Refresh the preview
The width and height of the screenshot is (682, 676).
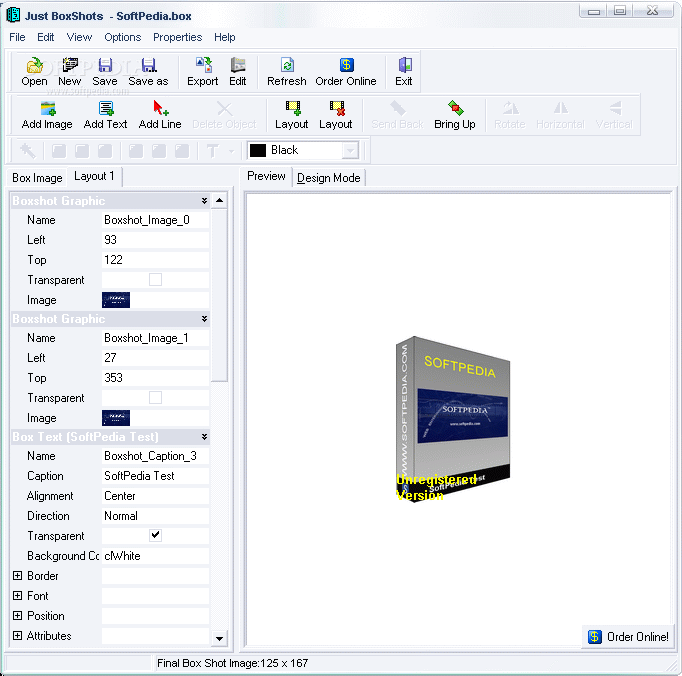[287, 72]
